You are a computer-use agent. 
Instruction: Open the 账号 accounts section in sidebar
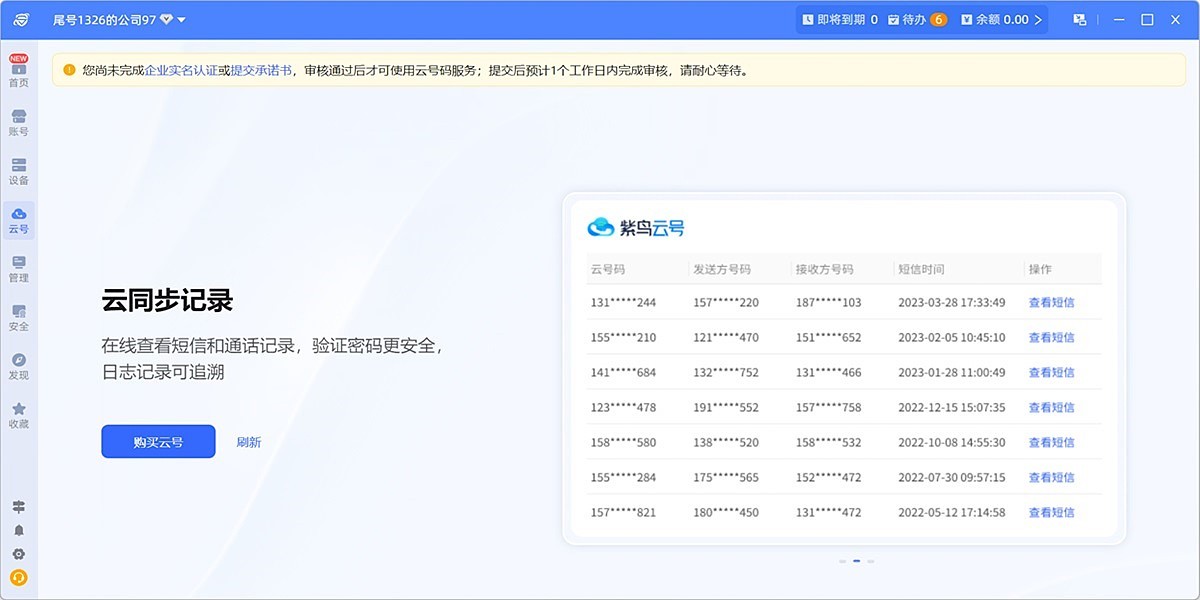pyautogui.click(x=18, y=122)
